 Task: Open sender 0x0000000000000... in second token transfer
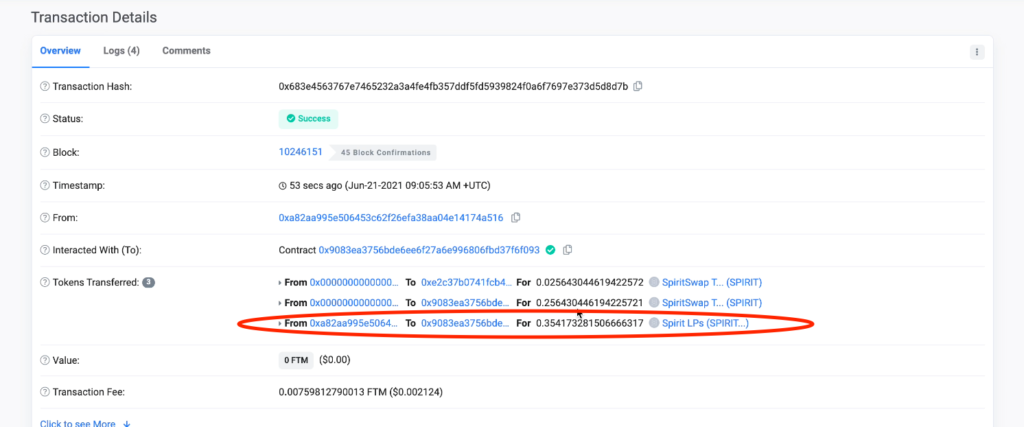point(354,303)
